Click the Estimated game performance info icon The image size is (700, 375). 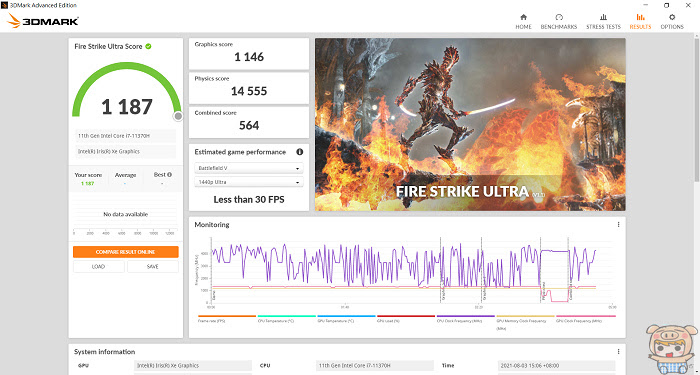[x=300, y=152]
